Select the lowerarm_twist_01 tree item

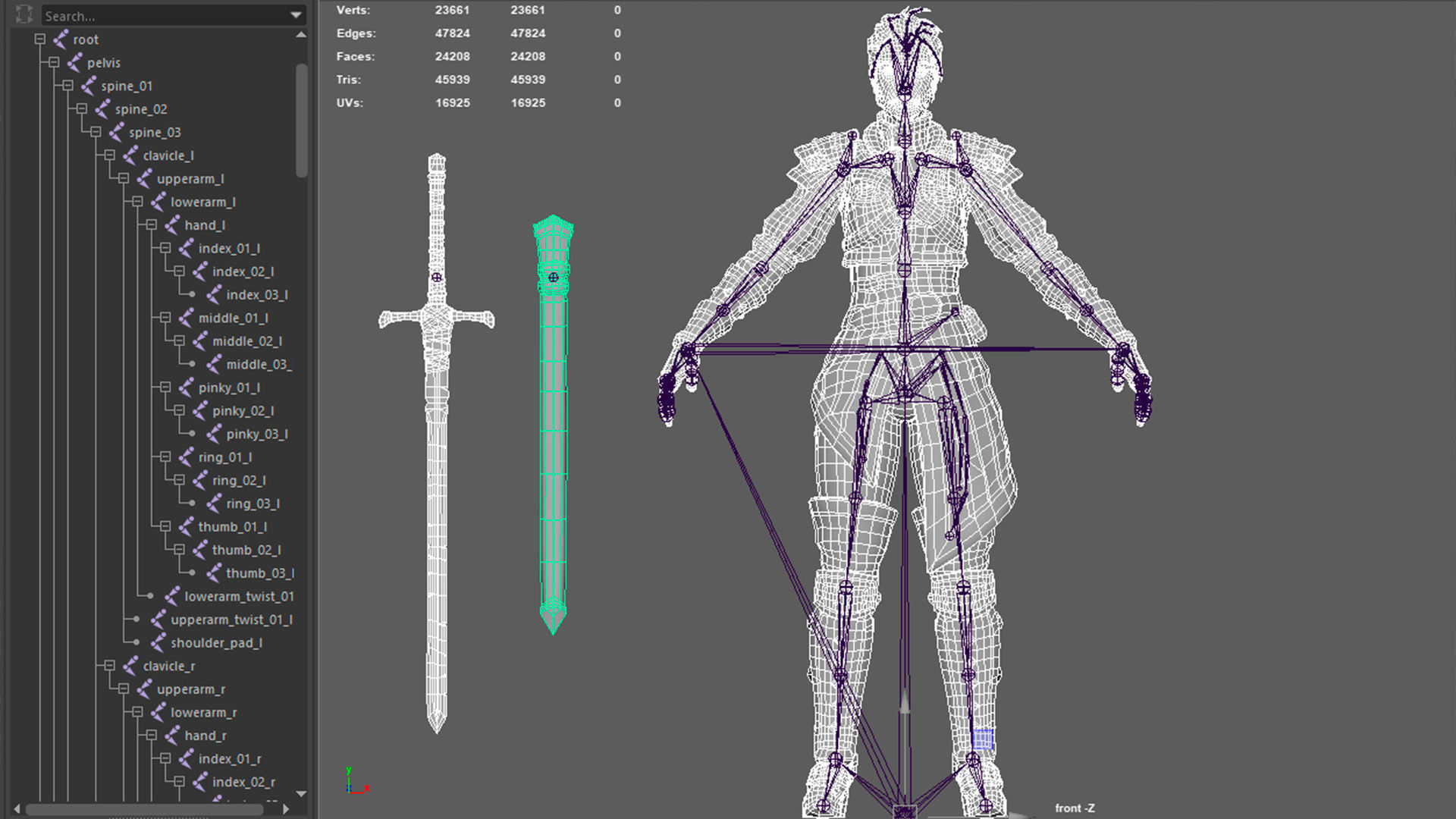[239, 597]
